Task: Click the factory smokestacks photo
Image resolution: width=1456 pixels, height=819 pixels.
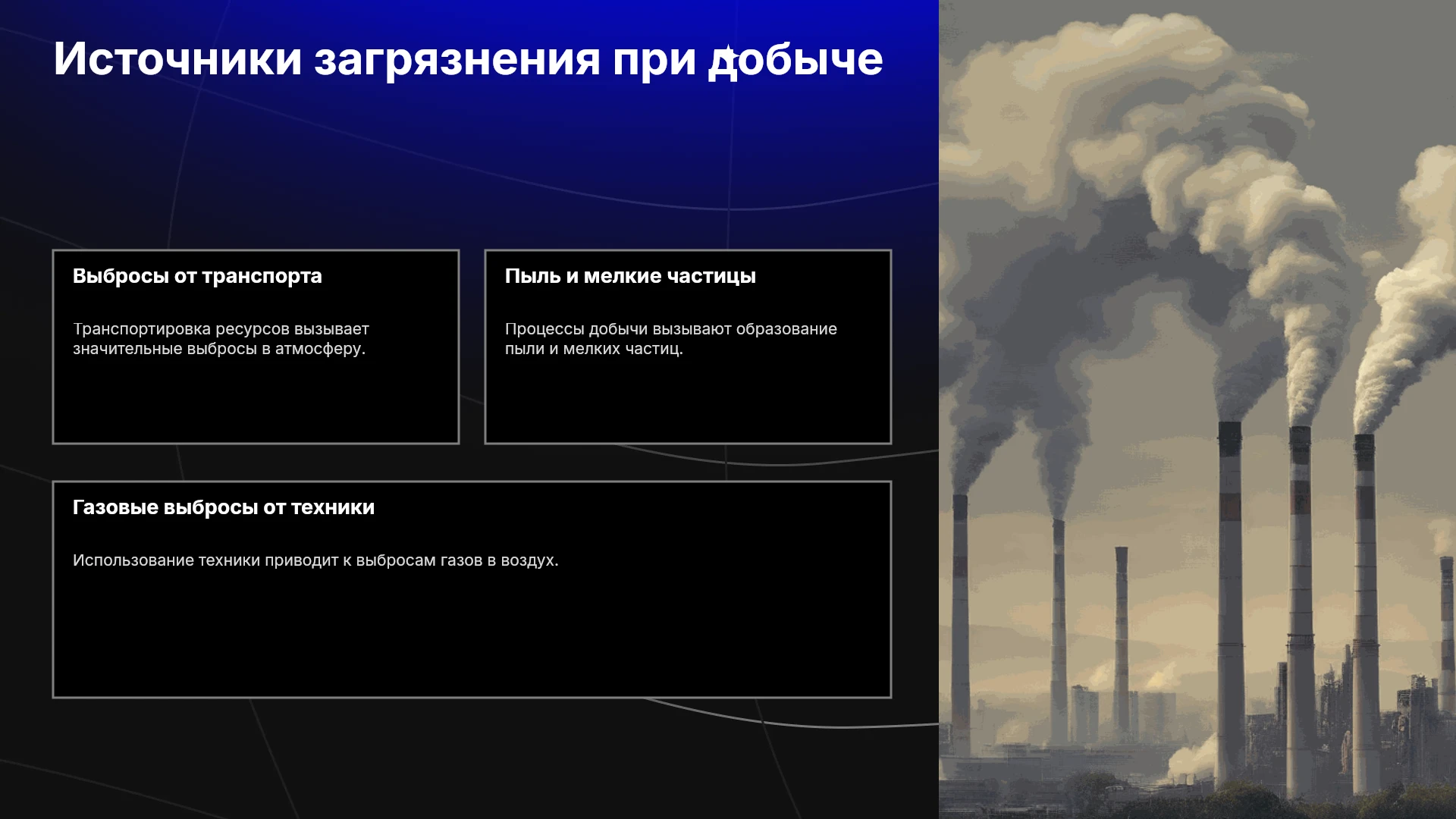Action: [1197, 409]
